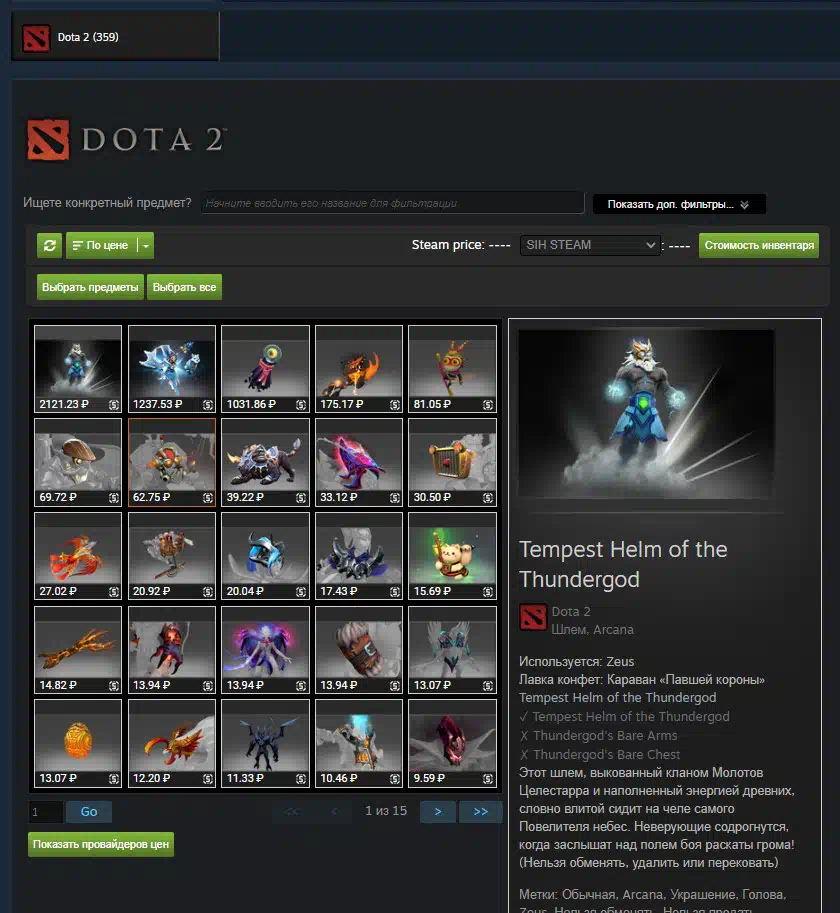The width and height of the screenshot is (840, 913).
Task: Click the Выбрать предметы button
Action: pos(90,287)
